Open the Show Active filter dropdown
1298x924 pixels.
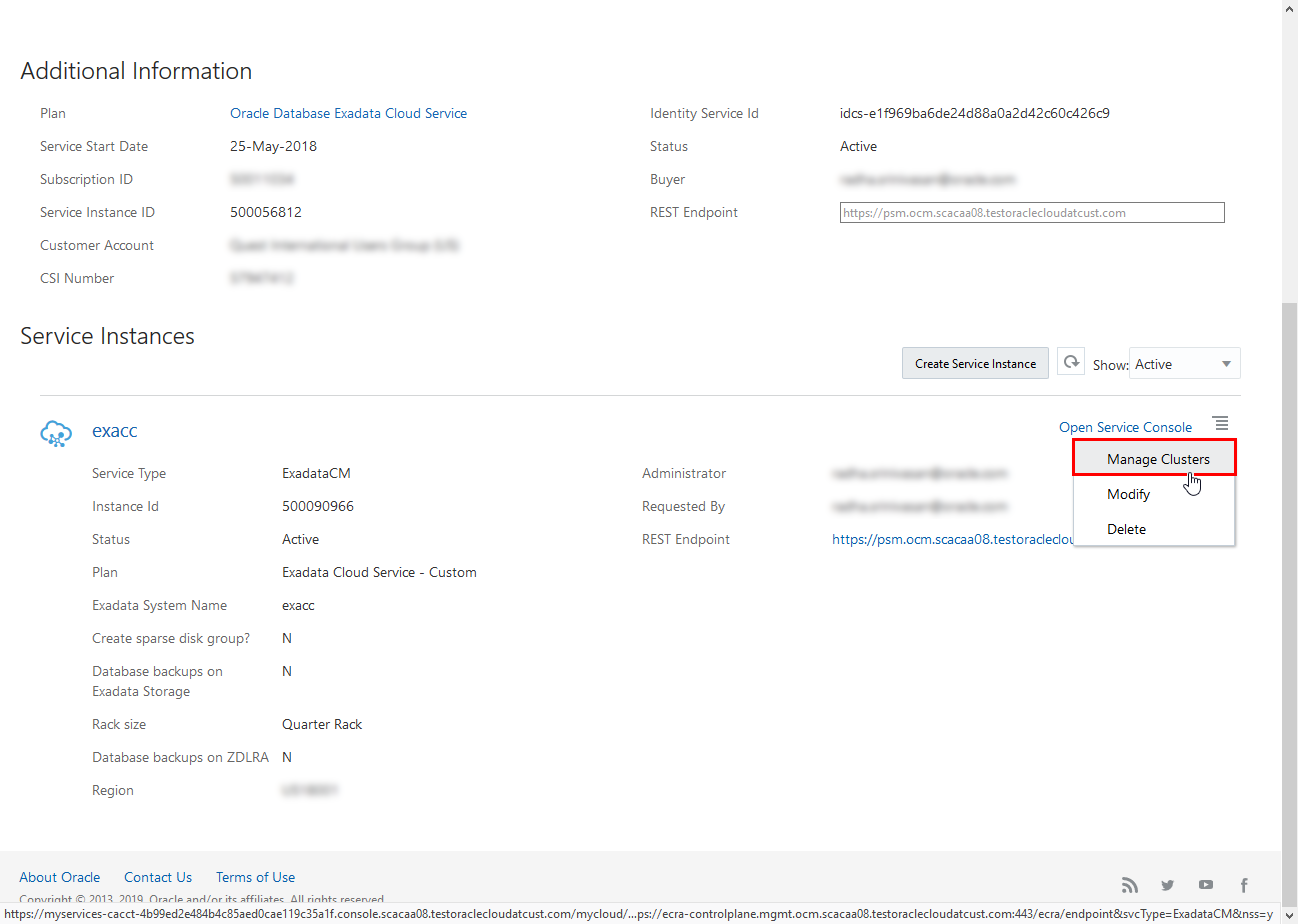pos(1185,364)
